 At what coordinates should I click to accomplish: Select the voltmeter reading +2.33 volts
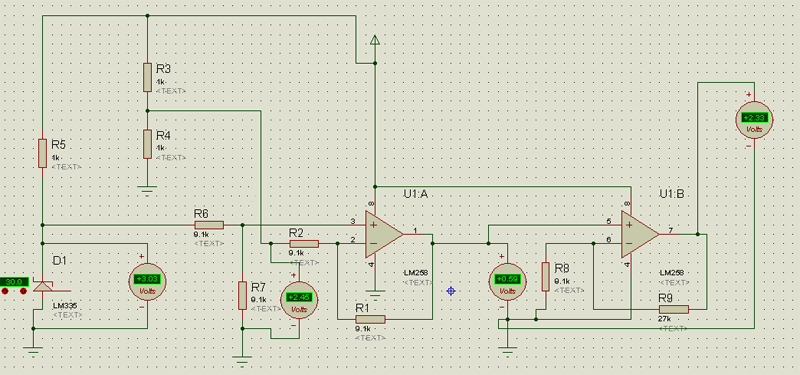point(755,119)
